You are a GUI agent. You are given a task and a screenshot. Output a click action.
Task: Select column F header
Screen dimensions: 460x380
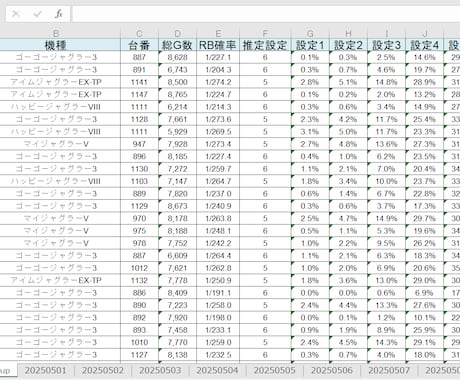265,33
